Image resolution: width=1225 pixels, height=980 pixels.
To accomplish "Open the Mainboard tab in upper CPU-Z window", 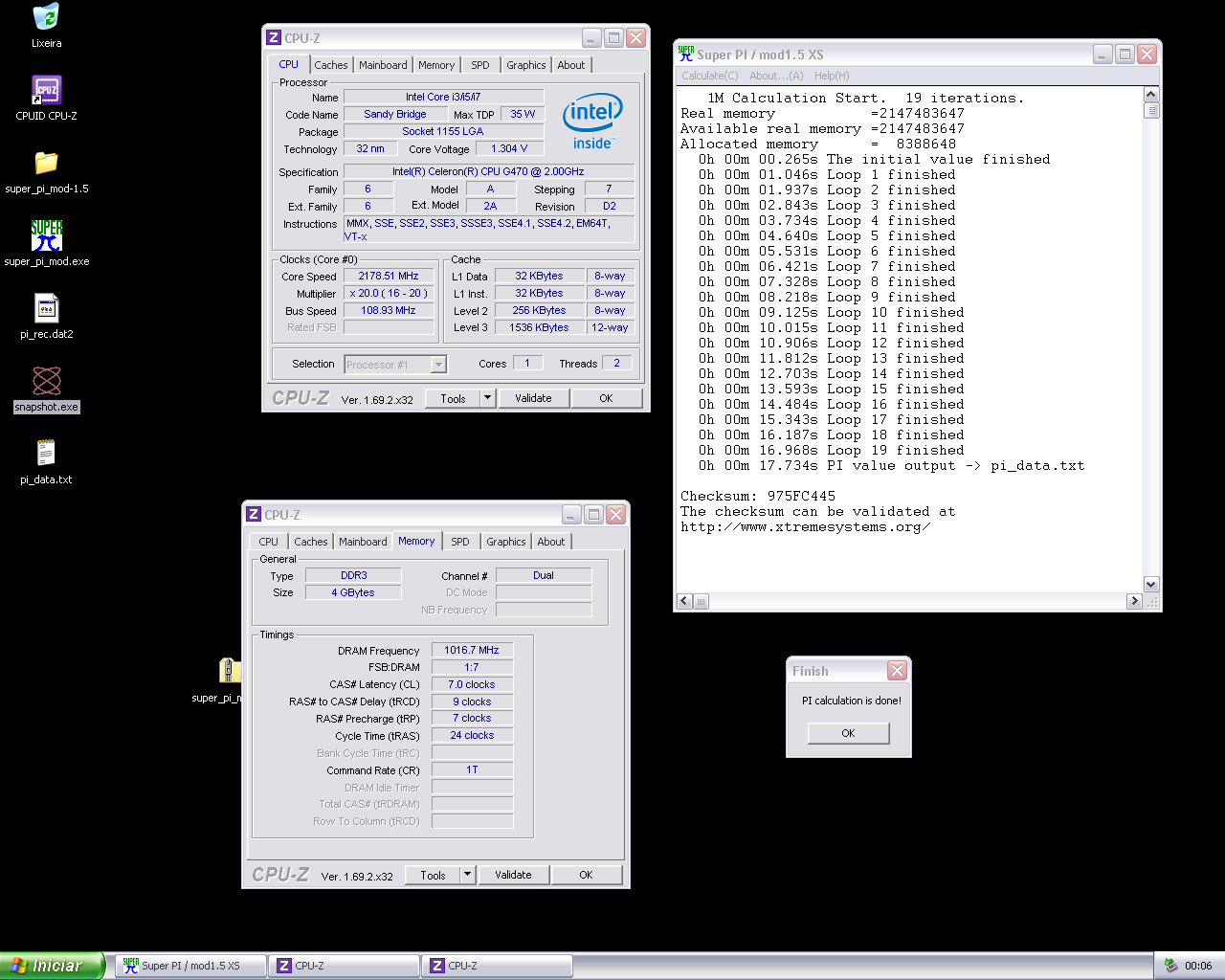I will click(383, 65).
